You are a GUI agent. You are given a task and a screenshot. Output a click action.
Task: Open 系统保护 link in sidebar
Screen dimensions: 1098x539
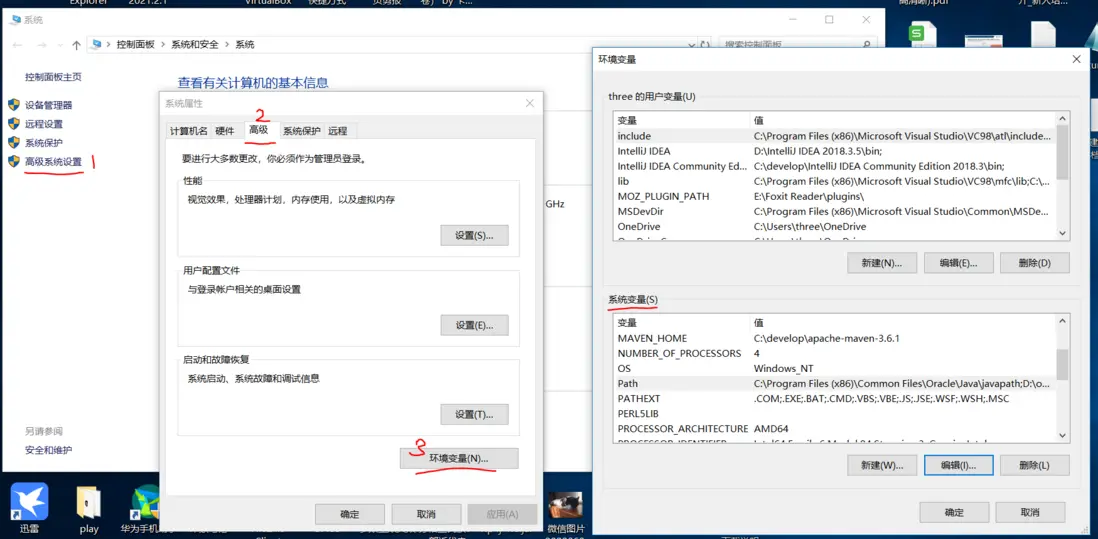point(44,143)
